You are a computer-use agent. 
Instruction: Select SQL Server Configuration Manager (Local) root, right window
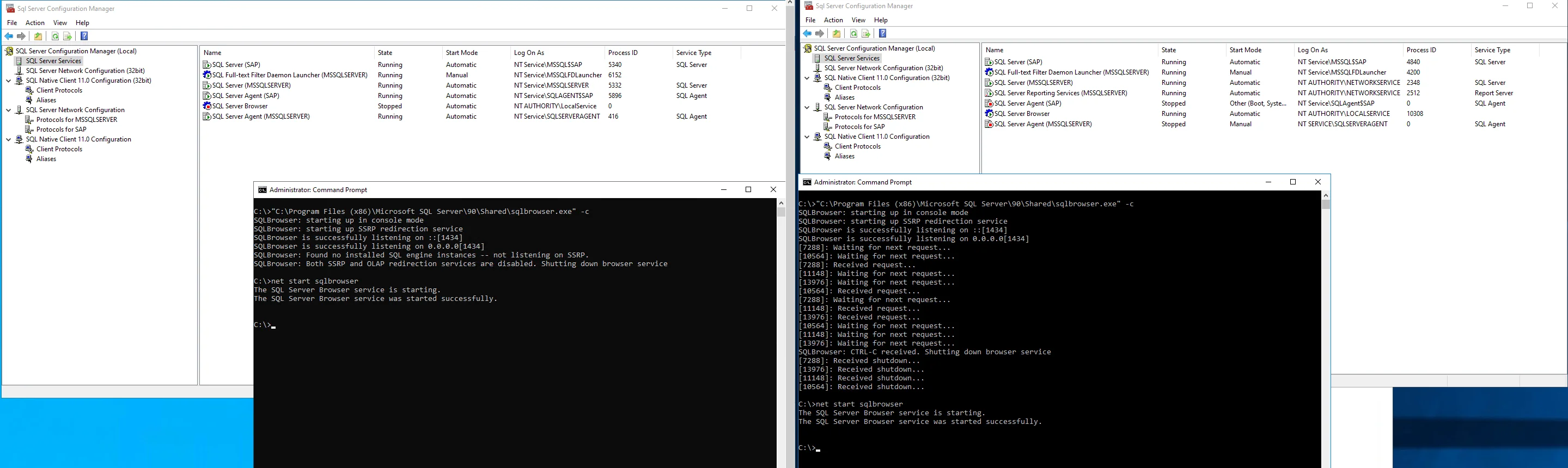coord(875,48)
